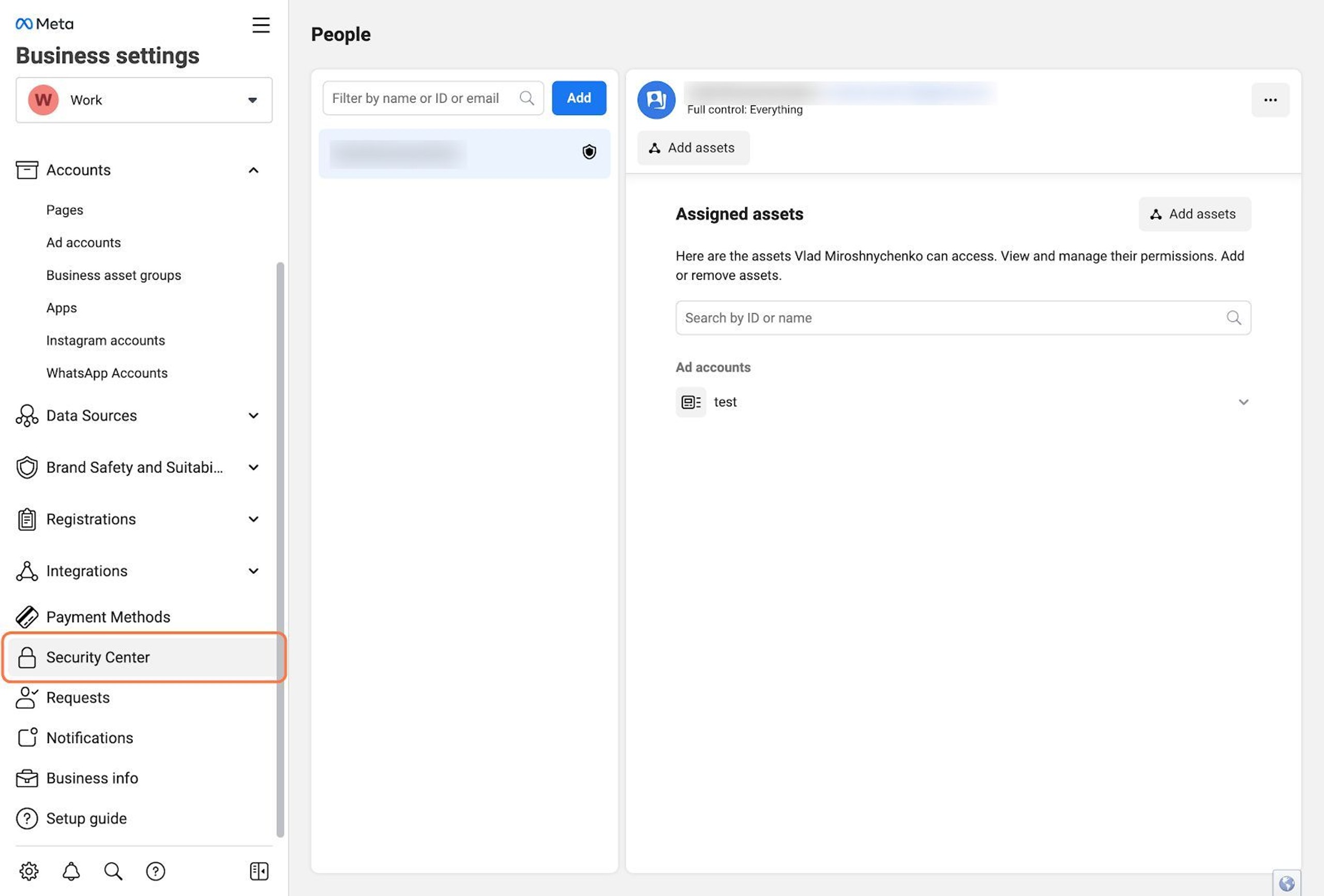Open the help question mark icon

(x=155, y=870)
